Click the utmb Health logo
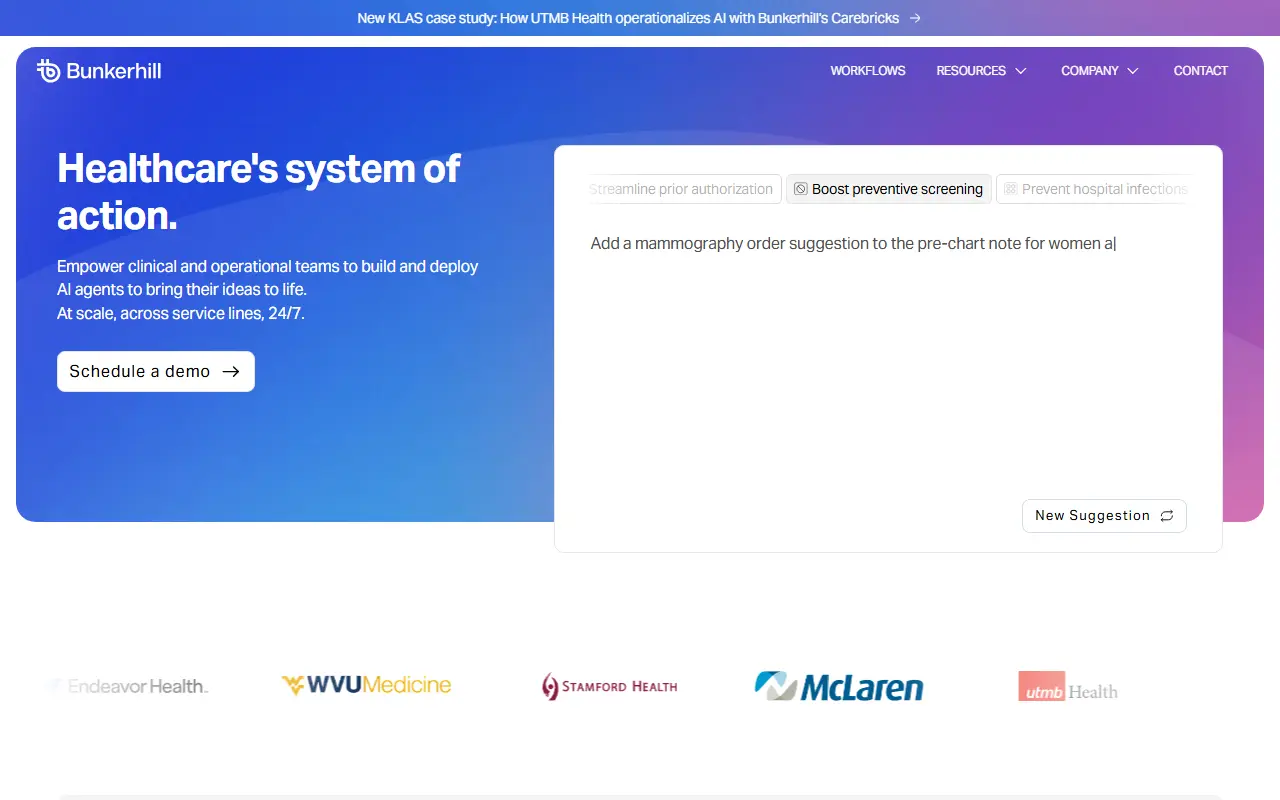Screen dimensions: 1280x800 (x=1068, y=686)
